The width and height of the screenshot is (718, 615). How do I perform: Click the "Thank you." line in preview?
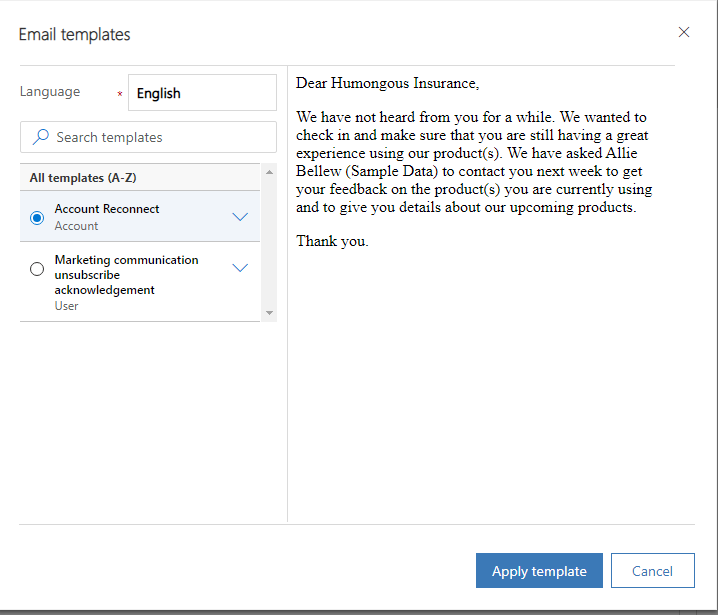coord(333,241)
